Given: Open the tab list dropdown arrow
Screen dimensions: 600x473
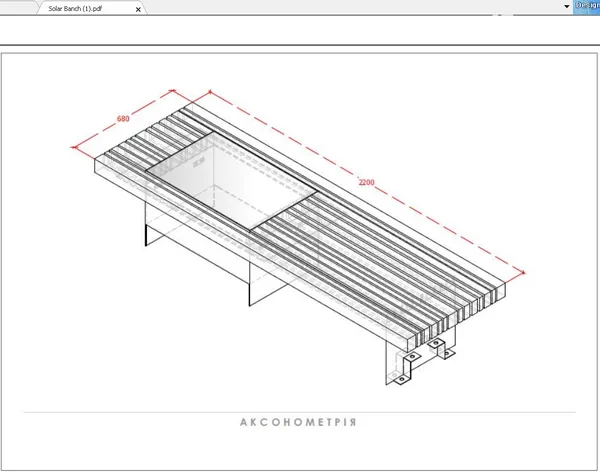Looking at the screenshot, I should 567,7.
